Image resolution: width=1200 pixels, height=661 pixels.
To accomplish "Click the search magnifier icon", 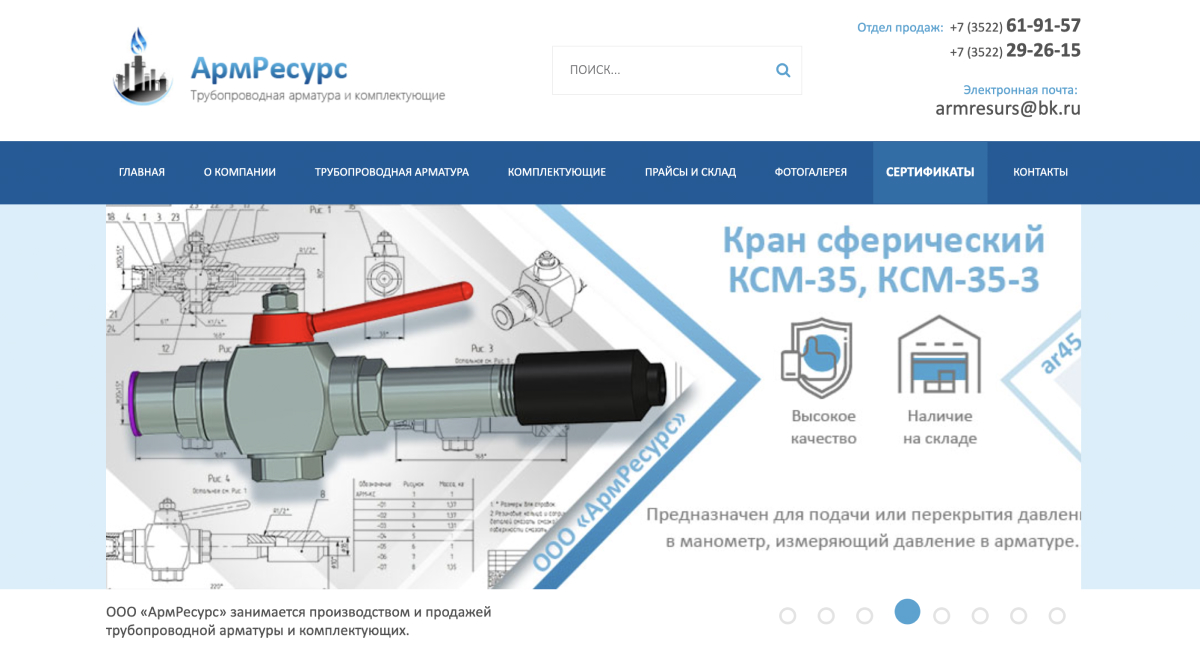I will tap(783, 70).
